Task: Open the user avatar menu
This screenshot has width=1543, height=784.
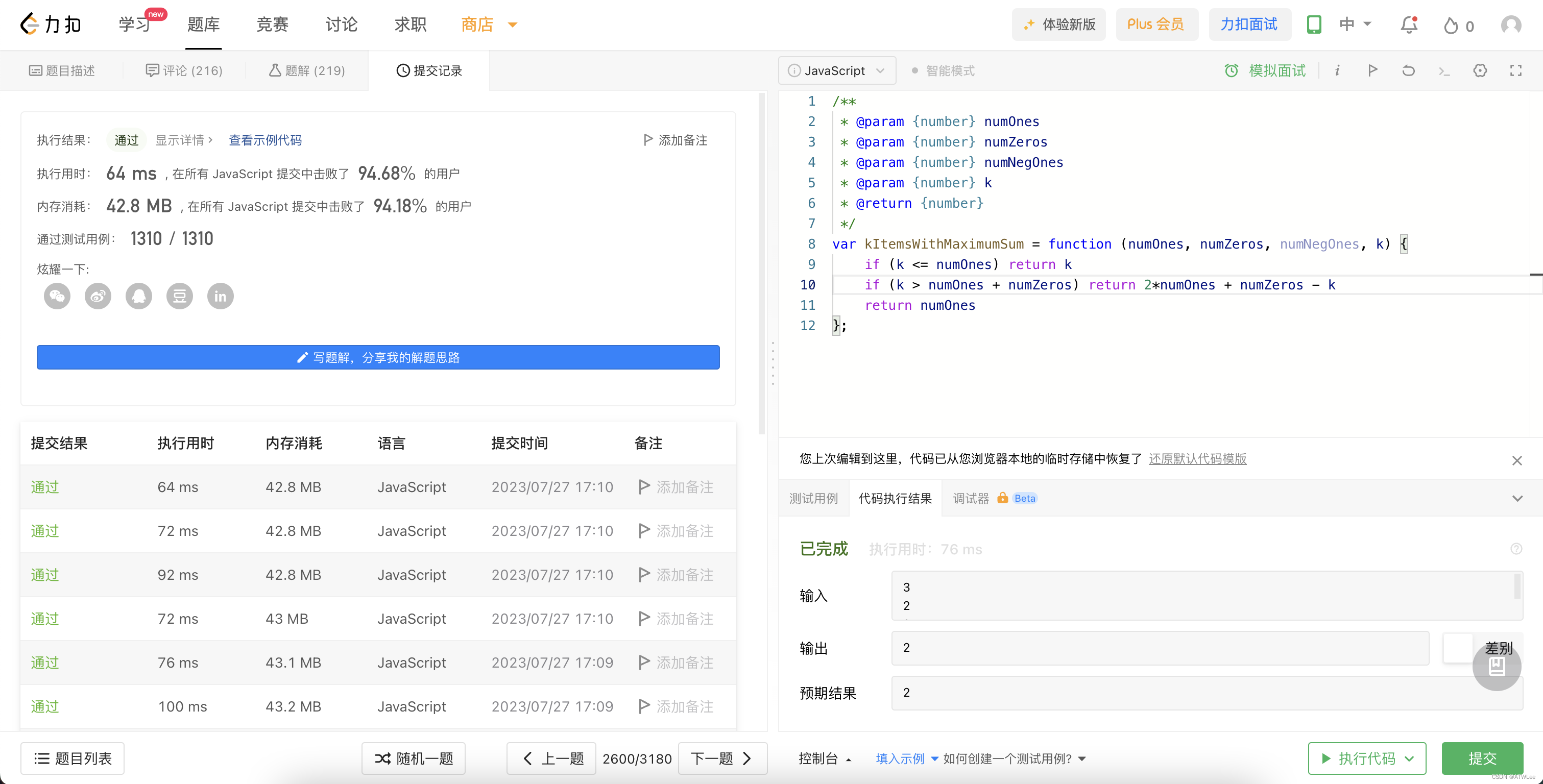Action: tap(1511, 24)
